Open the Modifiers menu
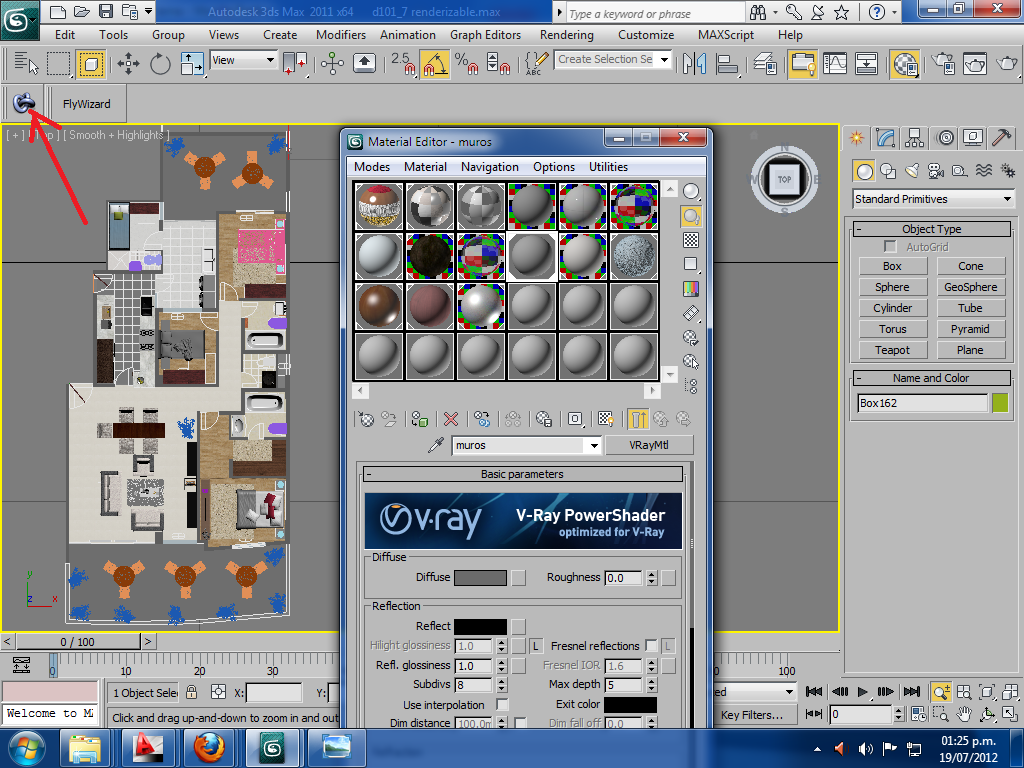Viewport: 1024px width, 768px height. pyautogui.click(x=341, y=35)
